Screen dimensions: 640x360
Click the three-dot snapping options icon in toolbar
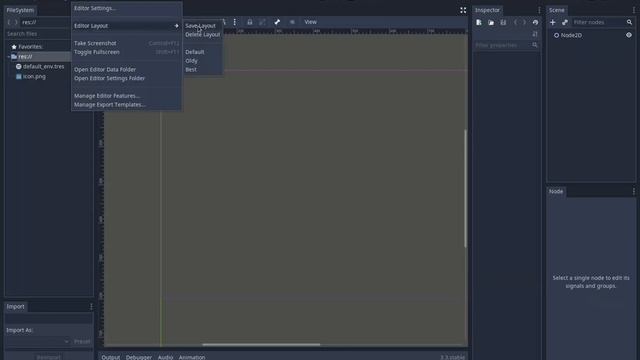pos(235,22)
